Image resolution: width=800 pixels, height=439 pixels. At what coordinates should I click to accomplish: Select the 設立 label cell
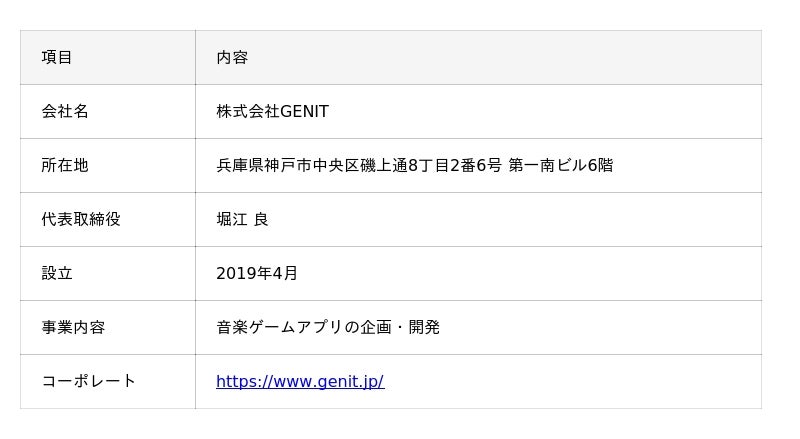tap(57, 273)
